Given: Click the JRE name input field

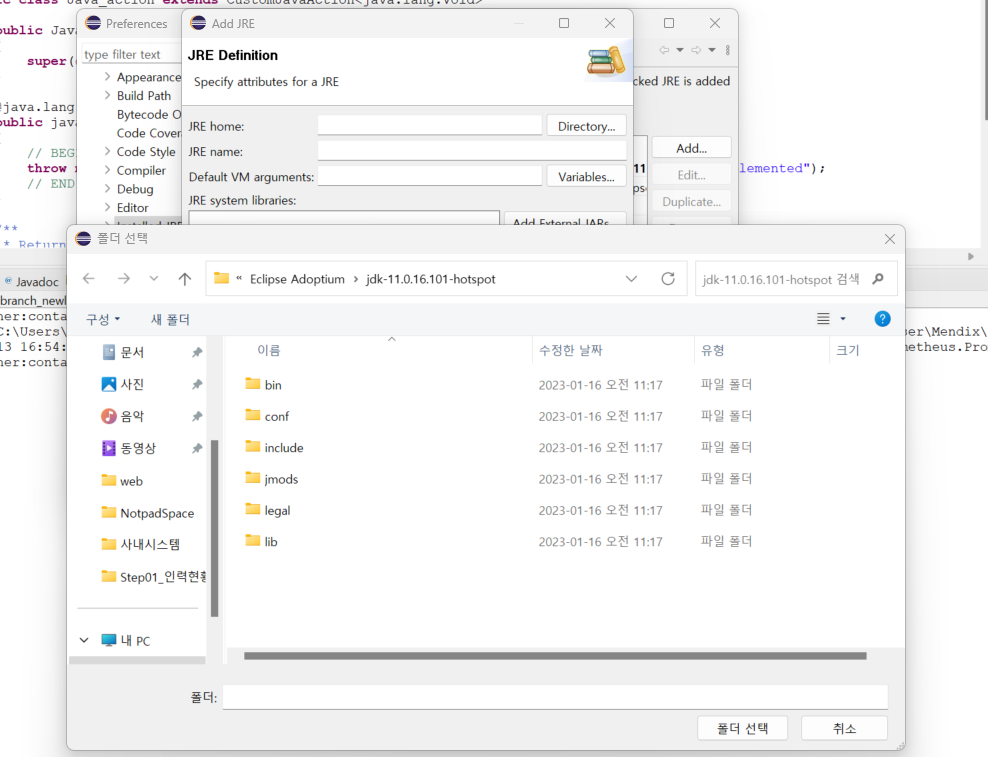Looking at the screenshot, I should 472,151.
